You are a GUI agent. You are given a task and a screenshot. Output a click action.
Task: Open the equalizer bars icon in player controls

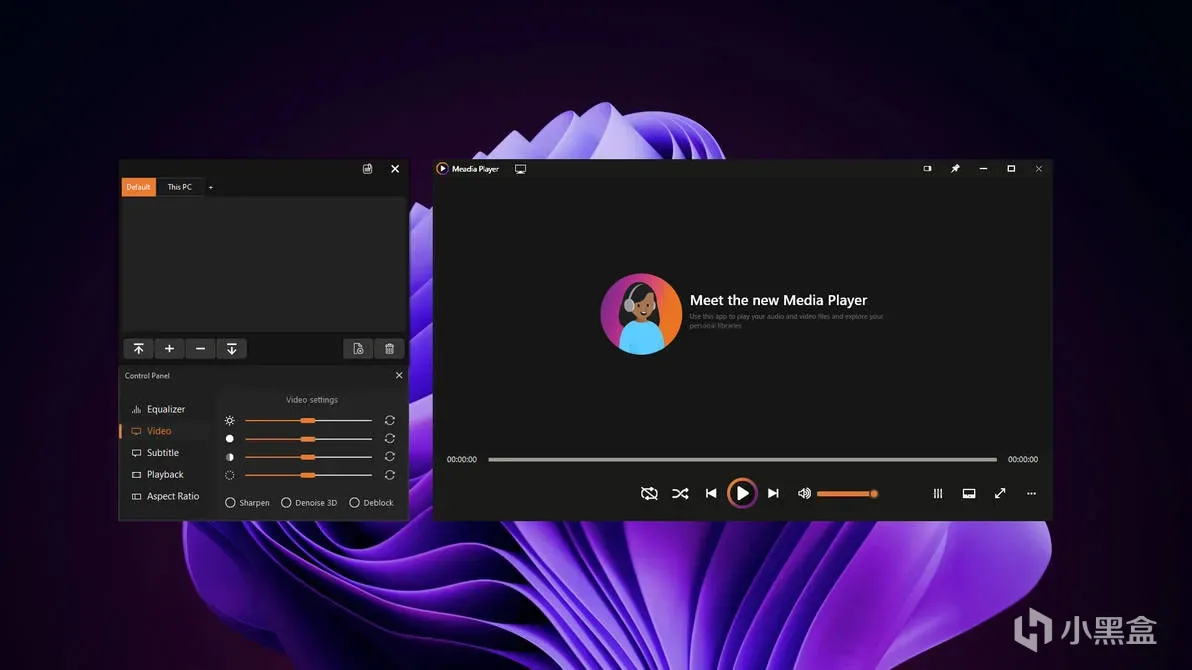[938, 494]
